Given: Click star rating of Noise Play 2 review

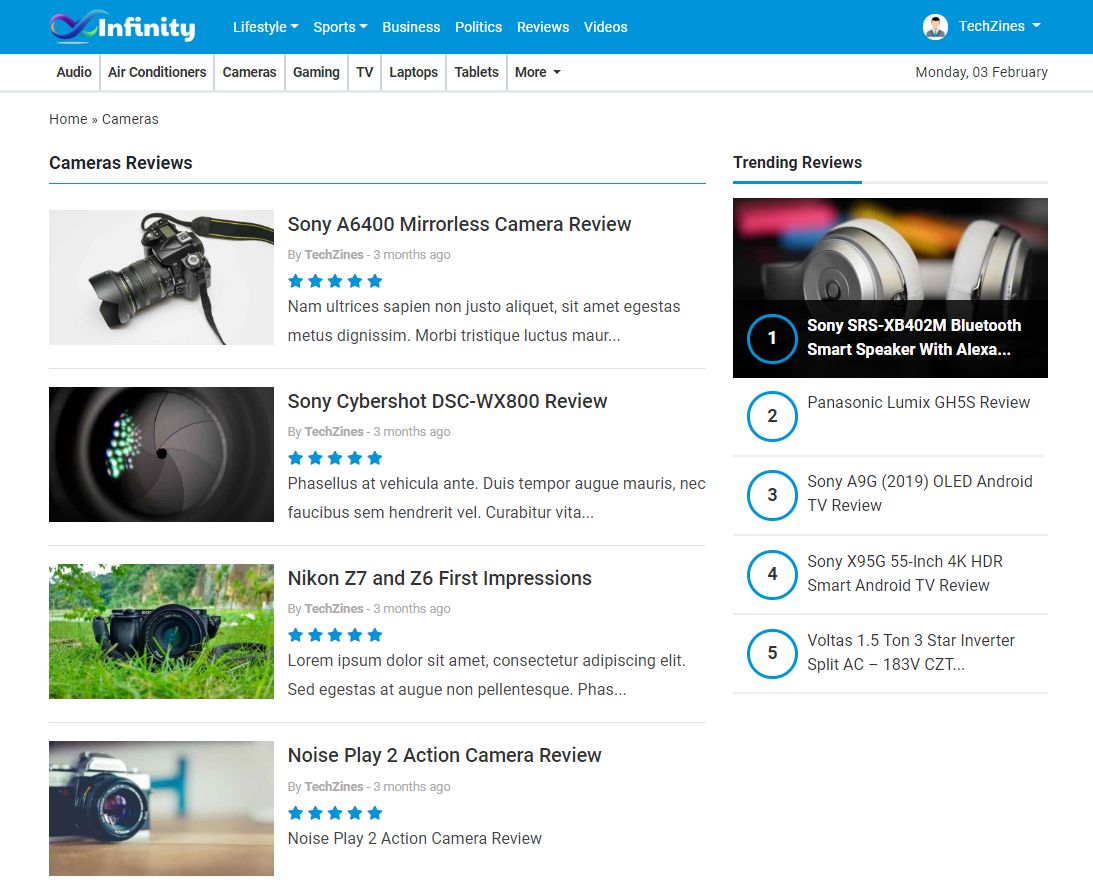Looking at the screenshot, I should tap(335, 813).
